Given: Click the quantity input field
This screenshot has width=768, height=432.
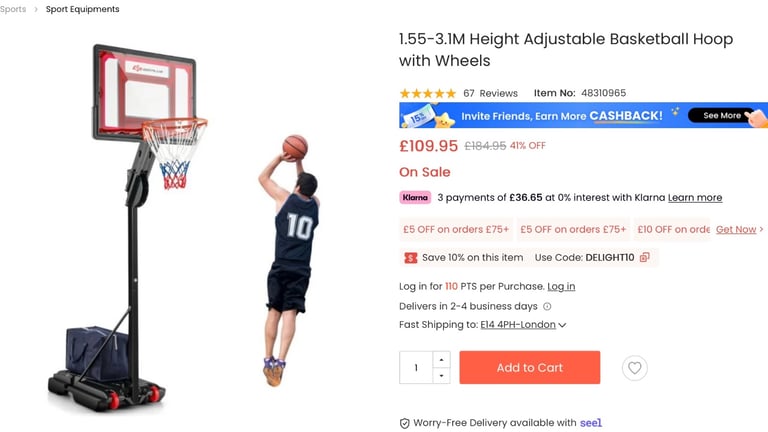Looking at the screenshot, I should click(x=416, y=367).
